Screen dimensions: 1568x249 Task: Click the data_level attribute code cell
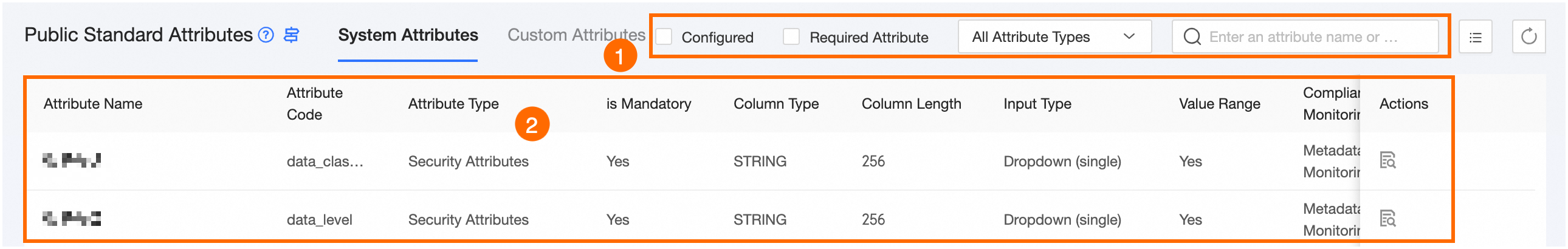[x=320, y=220]
